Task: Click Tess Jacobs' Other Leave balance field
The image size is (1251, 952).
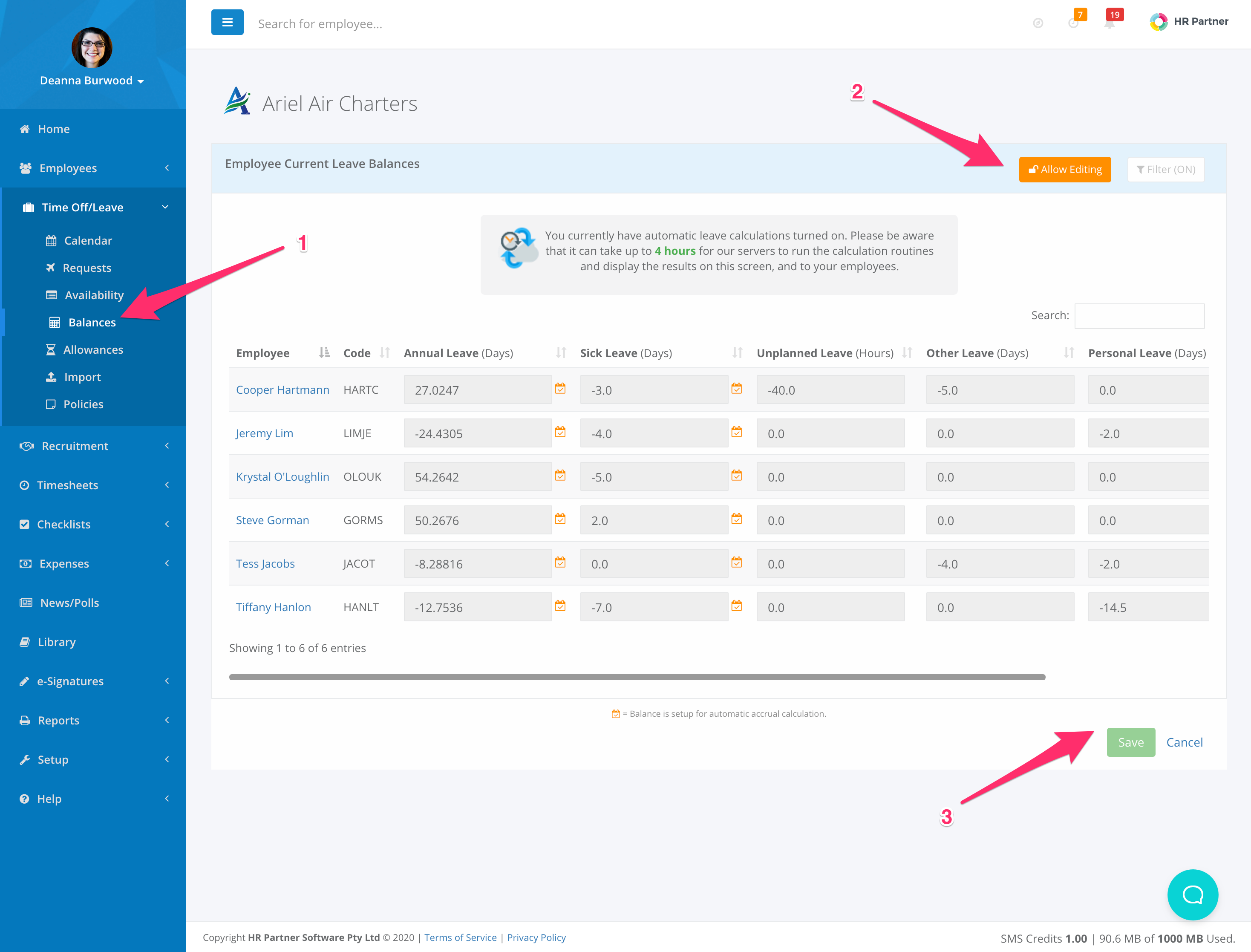Action: click(x=1000, y=564)
